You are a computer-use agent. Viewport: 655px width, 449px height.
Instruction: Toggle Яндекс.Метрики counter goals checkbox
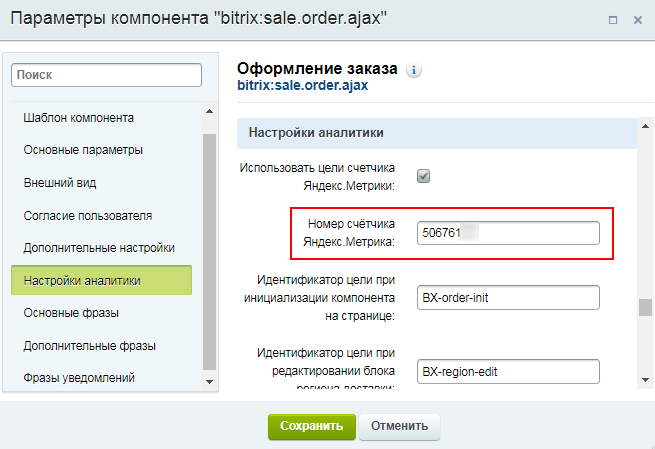[424, 176]
